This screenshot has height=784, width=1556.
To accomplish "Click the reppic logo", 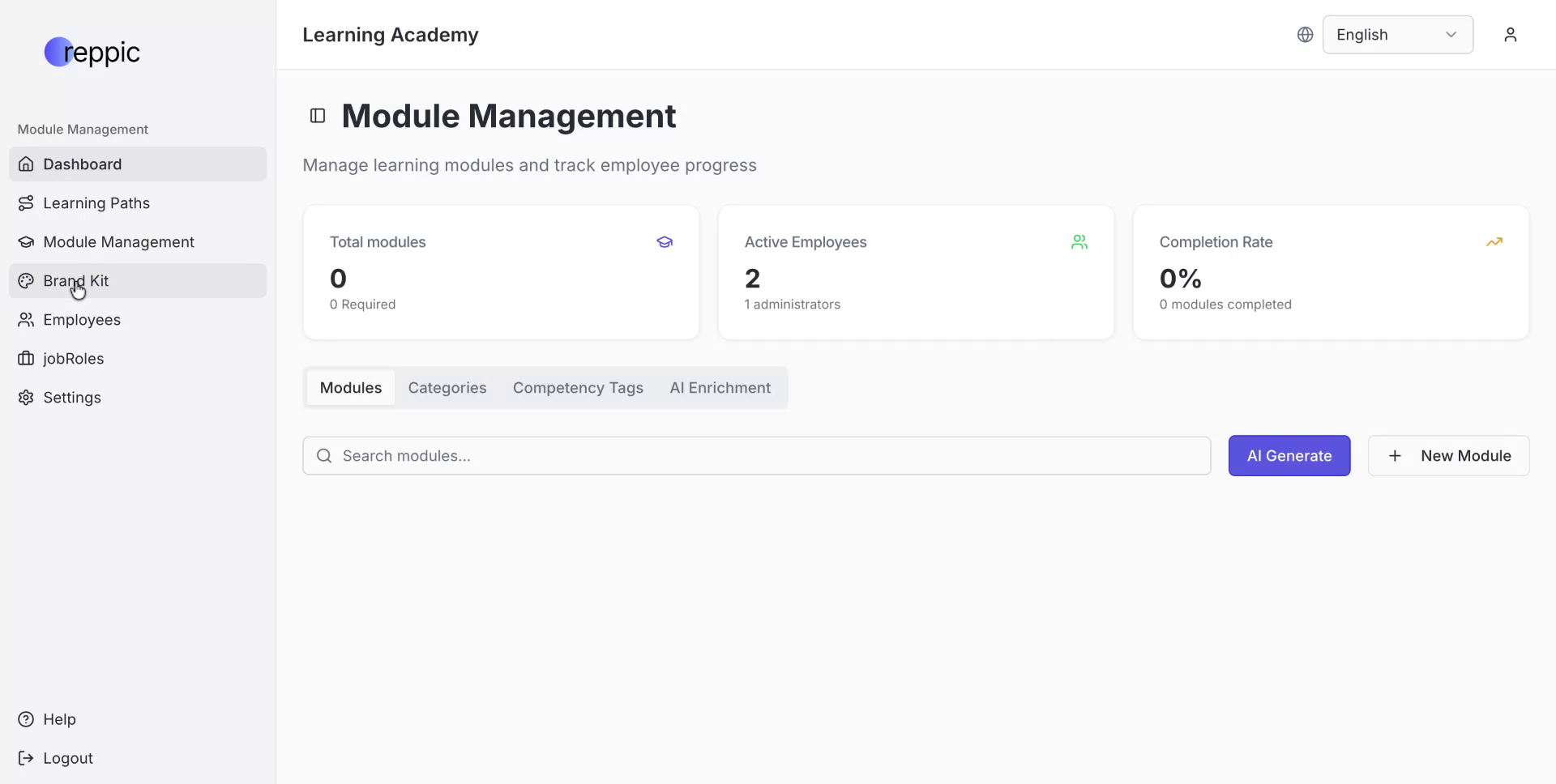I will (92, 53).
